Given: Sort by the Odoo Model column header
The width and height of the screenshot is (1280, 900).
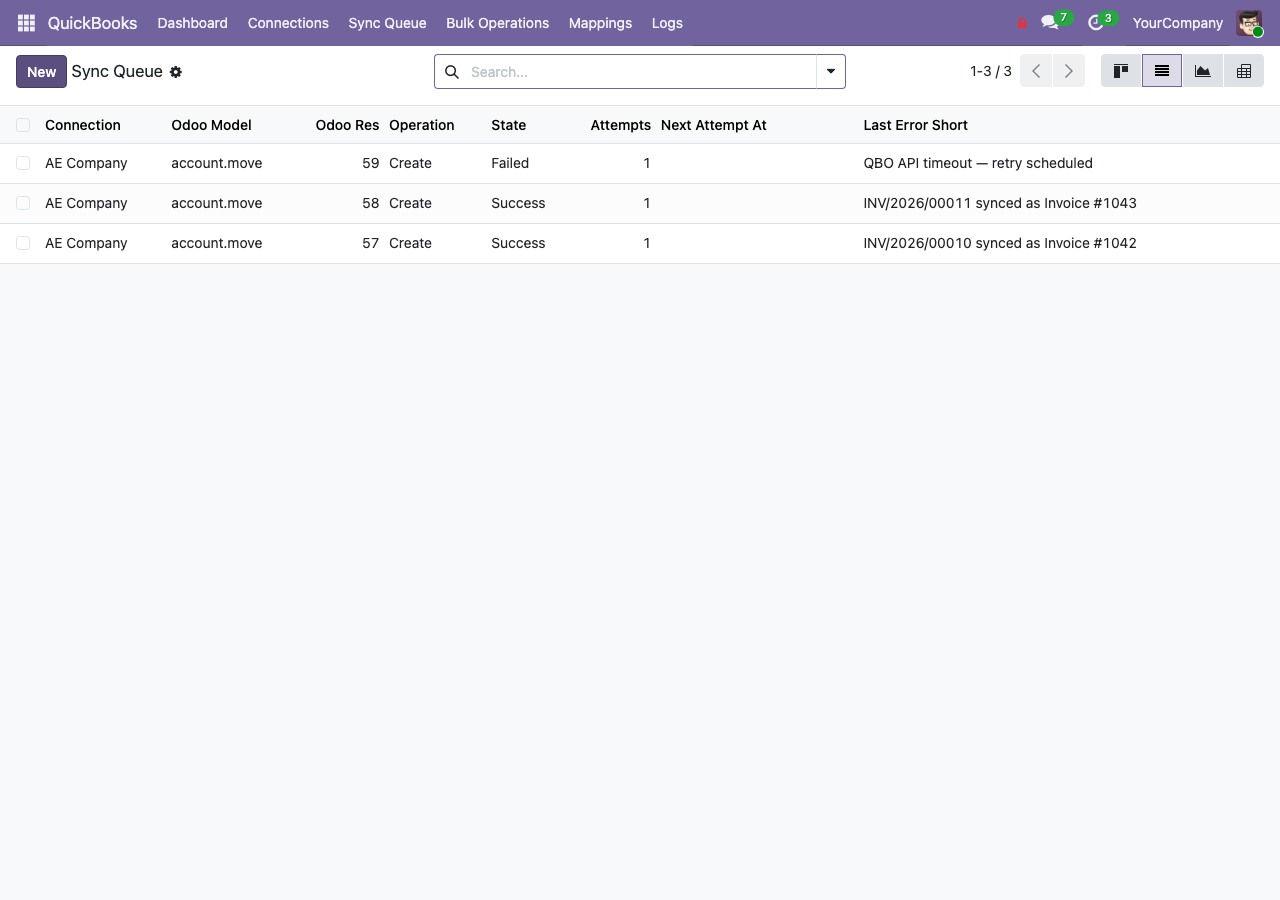Looking at the screenshot, I should [x=211, y=125].
